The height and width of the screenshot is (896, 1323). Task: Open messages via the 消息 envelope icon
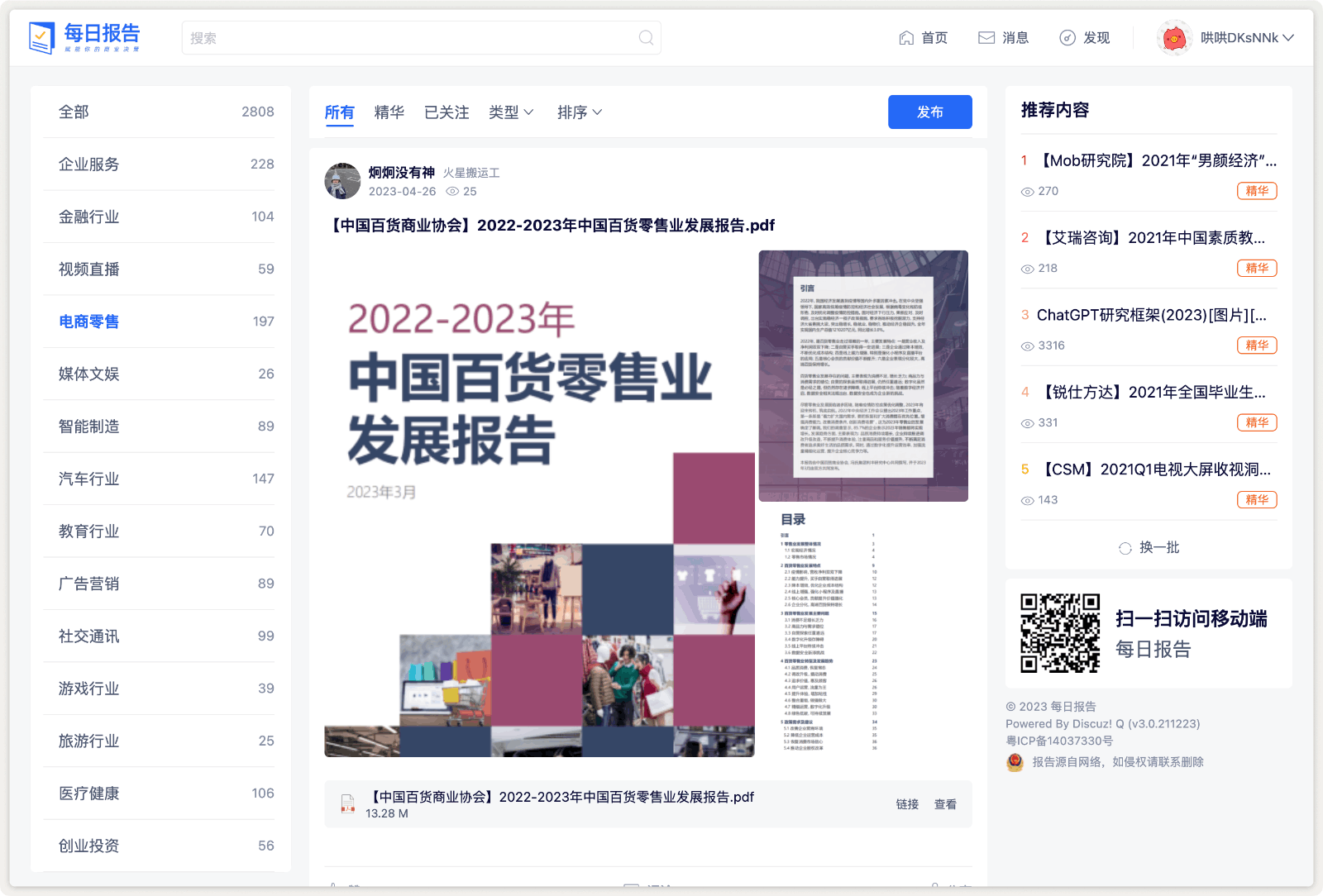click(x=986, y=37)
